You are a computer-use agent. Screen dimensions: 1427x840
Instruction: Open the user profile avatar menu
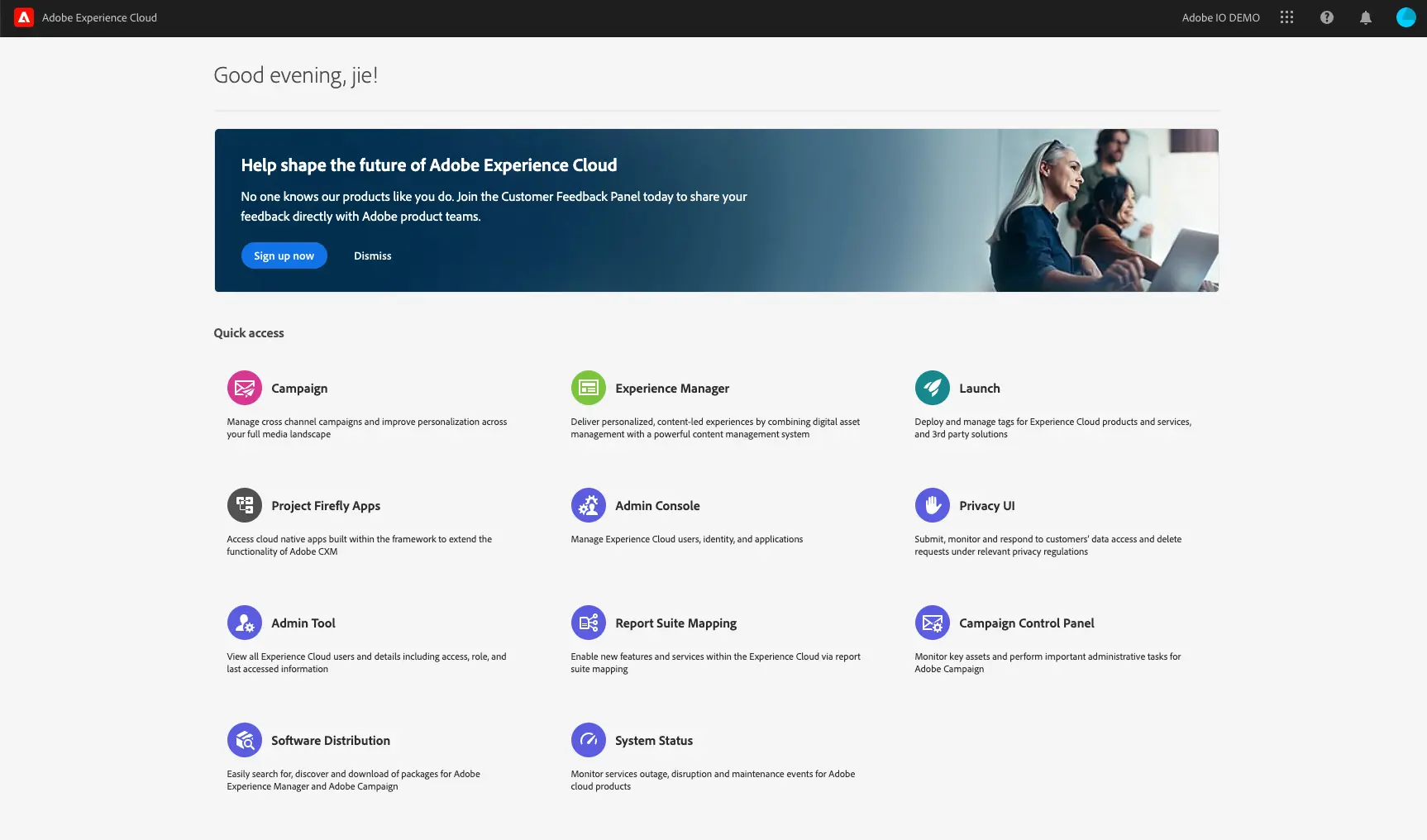coord(1406,17)
